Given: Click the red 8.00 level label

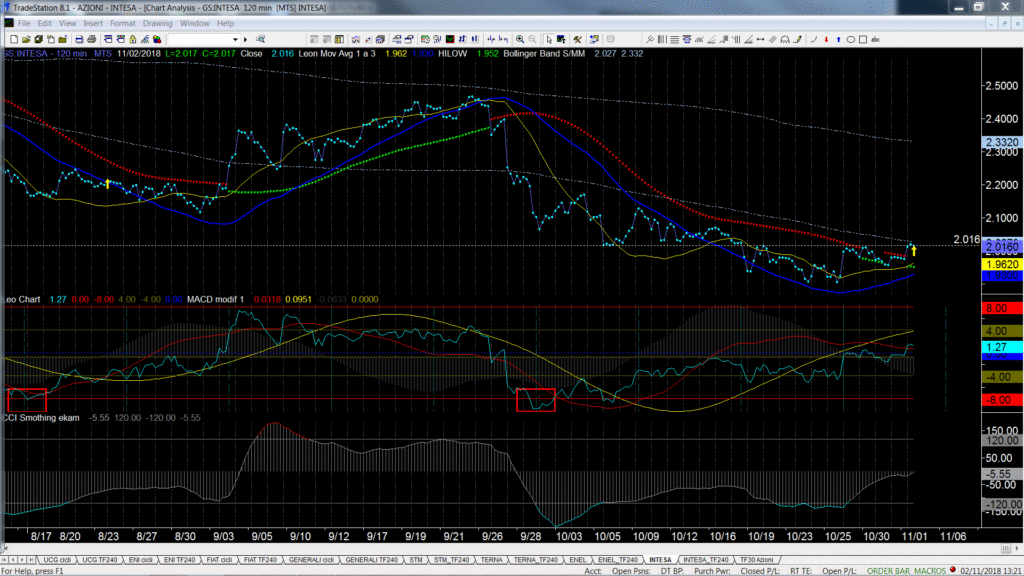Looking at the screenshot, I should point(1002,308).
